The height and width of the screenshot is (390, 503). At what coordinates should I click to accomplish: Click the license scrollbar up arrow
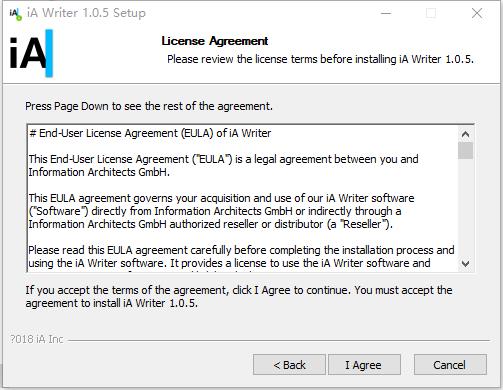(465, 134)
